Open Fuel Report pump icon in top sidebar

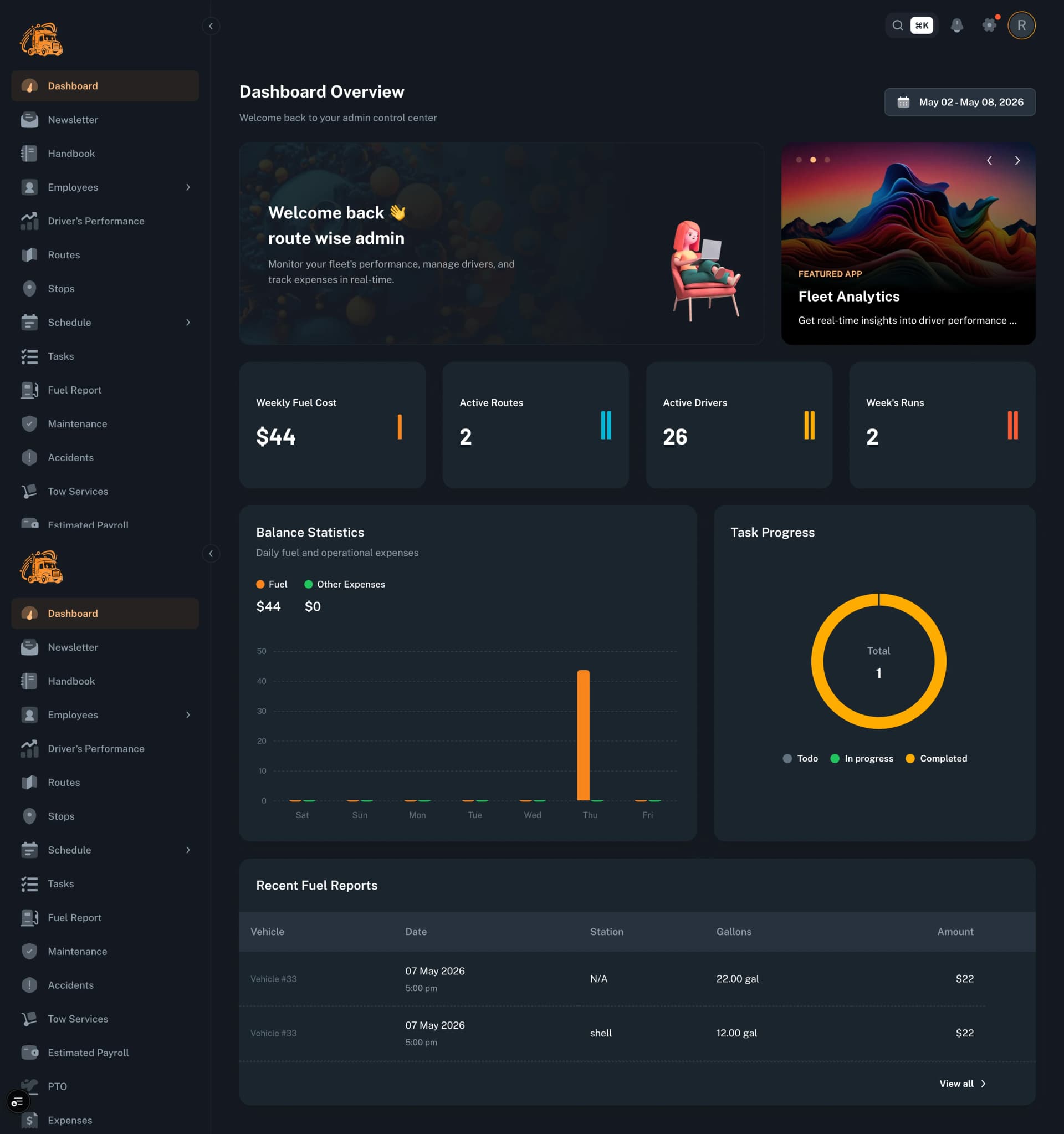(x=30, y=390)
